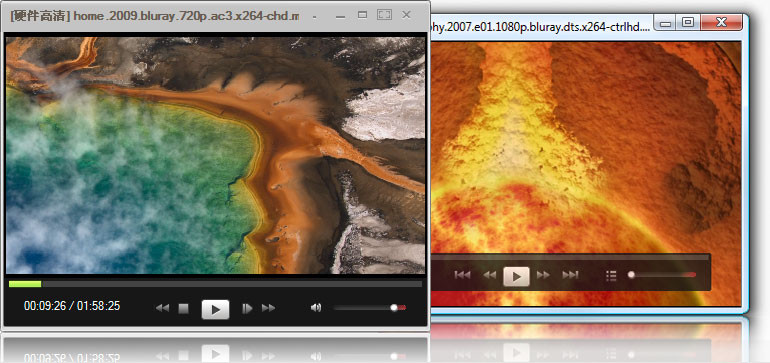Play the home.2009 video in left player
The height and width of the screenshot is (363, 770).
click(215, 309)
